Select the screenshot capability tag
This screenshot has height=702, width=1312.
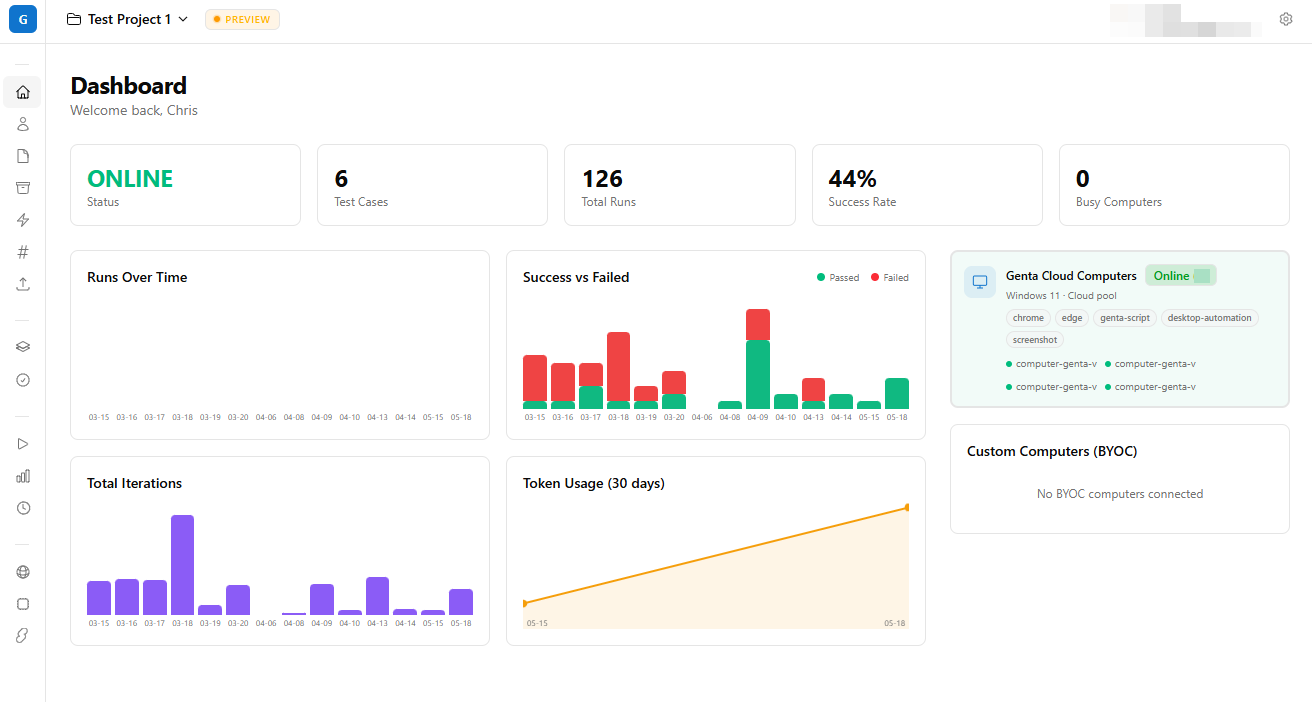pos(1035,340)
